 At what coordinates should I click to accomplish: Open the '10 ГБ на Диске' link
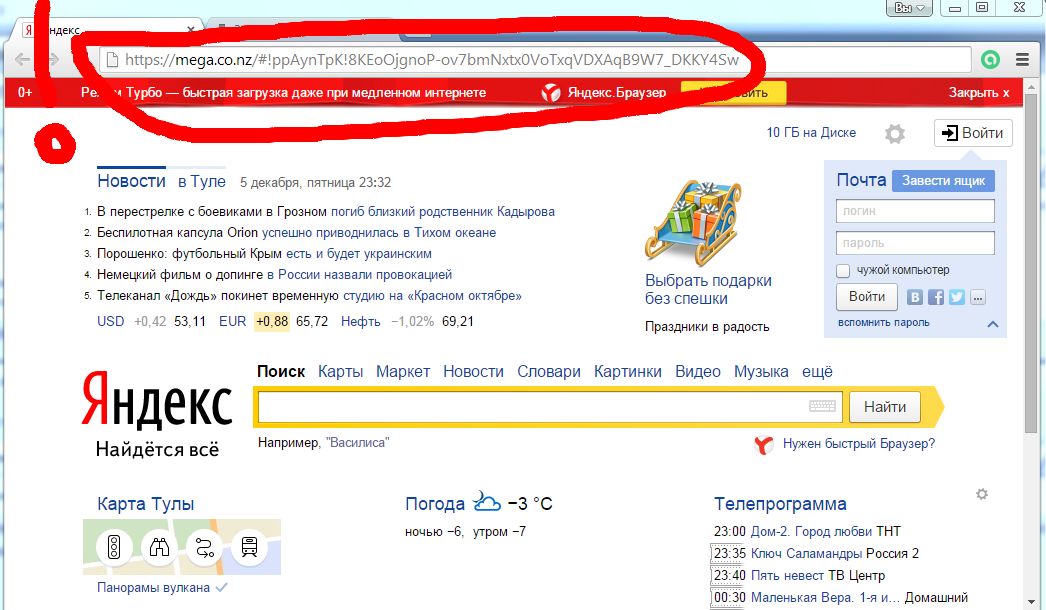(x=811, y=132)
